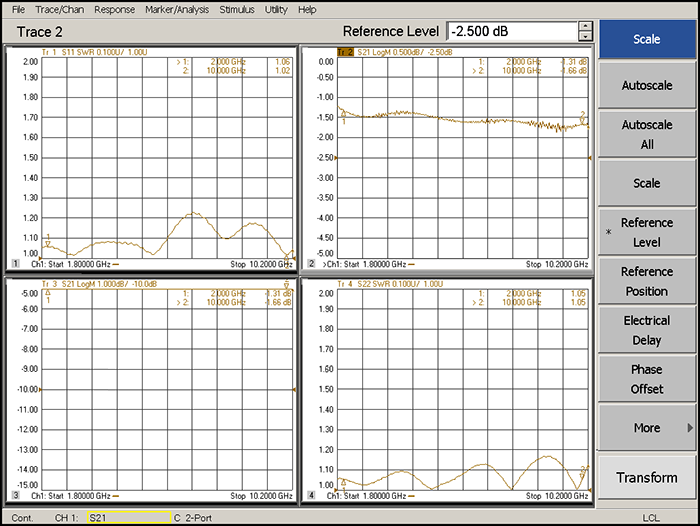Click reference level arrow at -10.00 in window 3
This screenshot has height=526, width=700.
coord(40,389)
